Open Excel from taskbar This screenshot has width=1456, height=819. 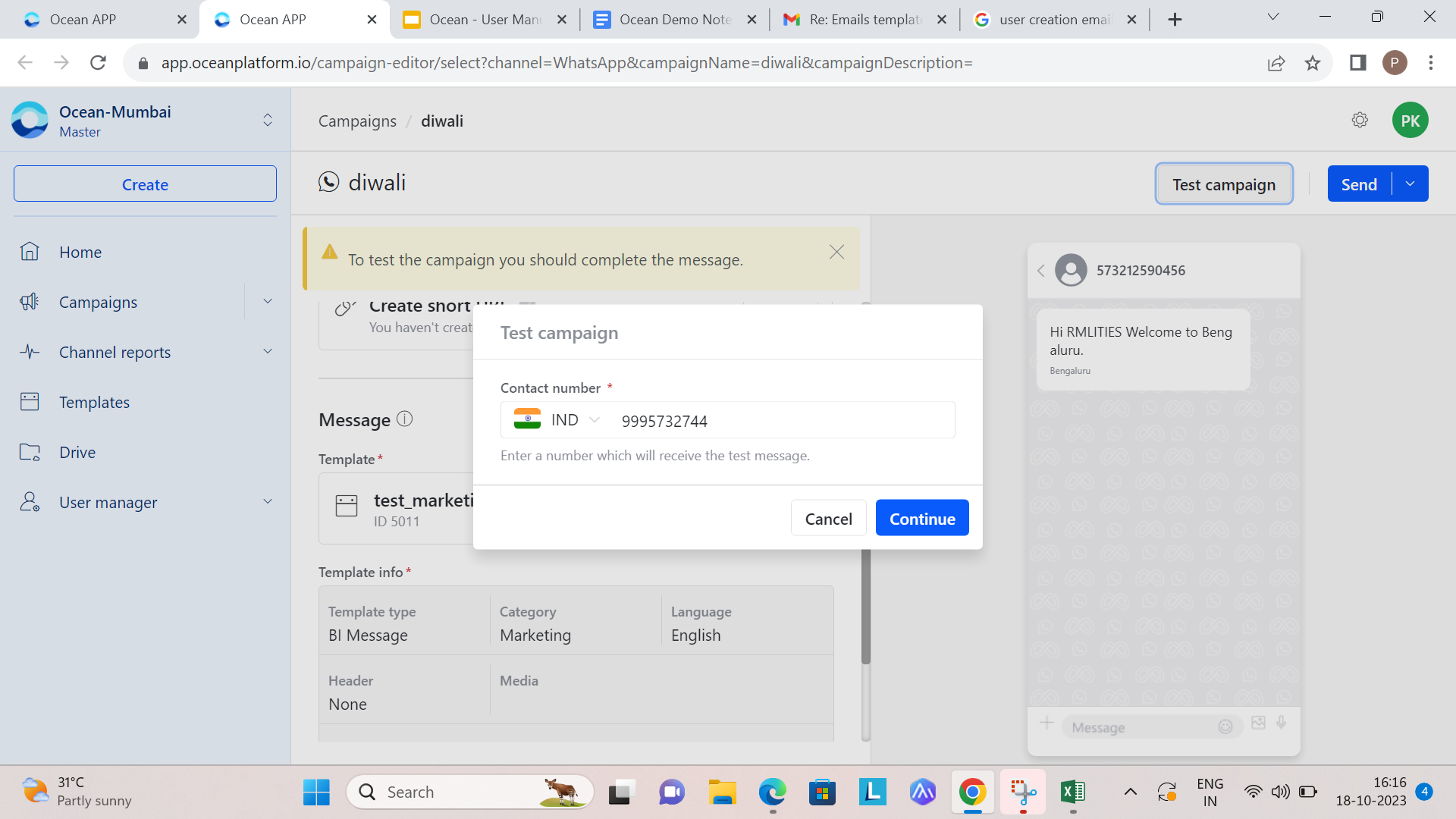1073,792
